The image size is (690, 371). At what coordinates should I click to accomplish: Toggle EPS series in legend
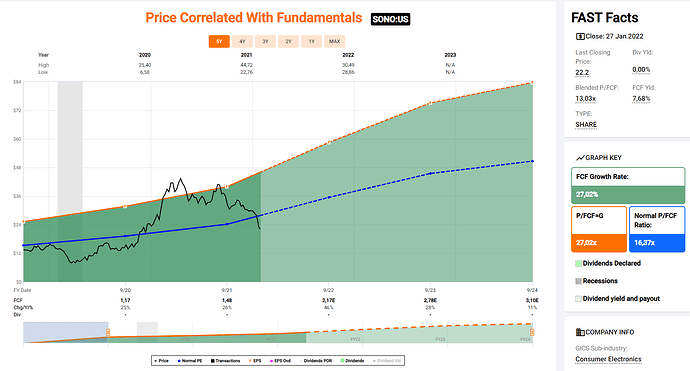(x=255, y=360)
